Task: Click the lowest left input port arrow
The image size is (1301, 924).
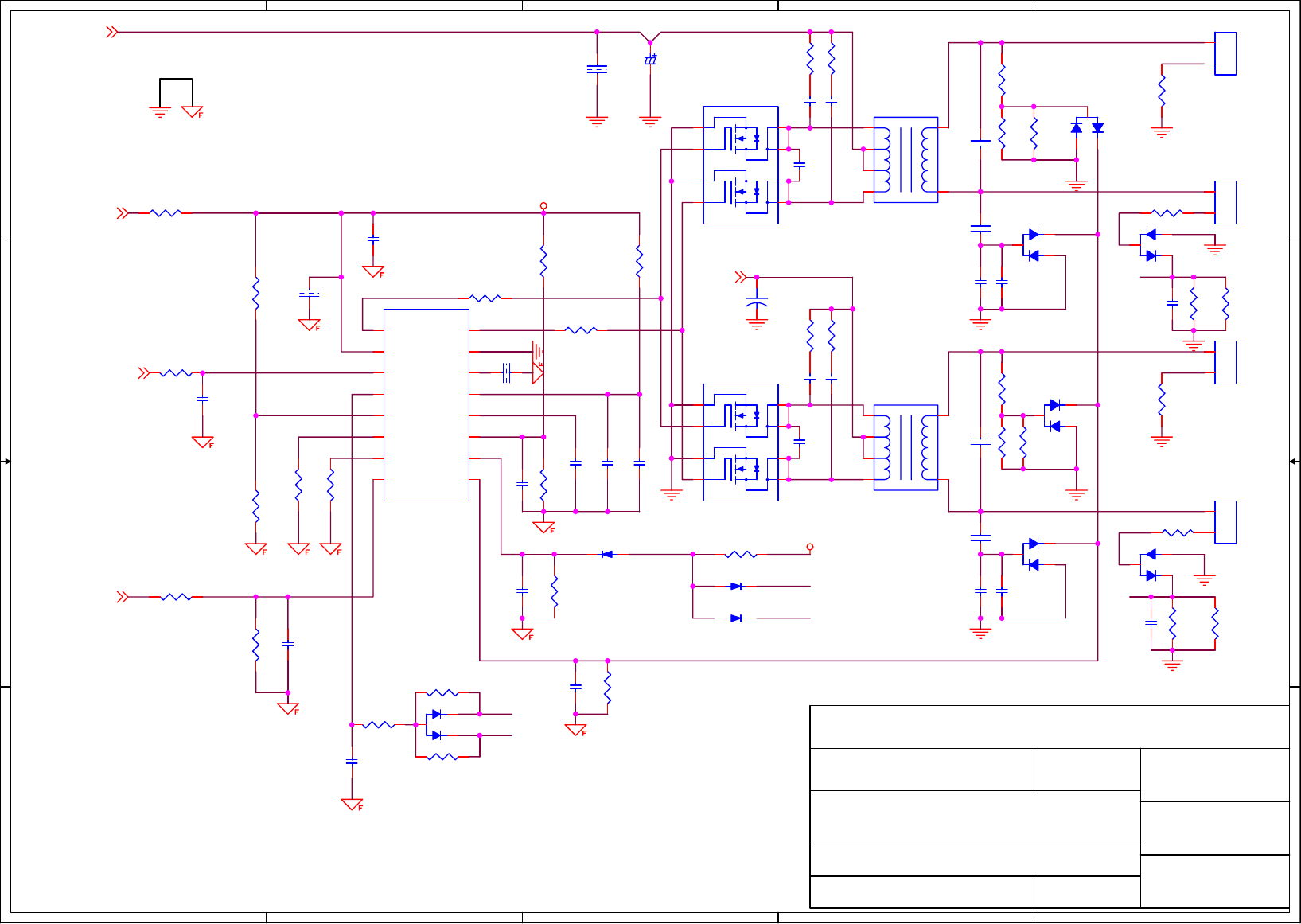Action: coord(123,596)
